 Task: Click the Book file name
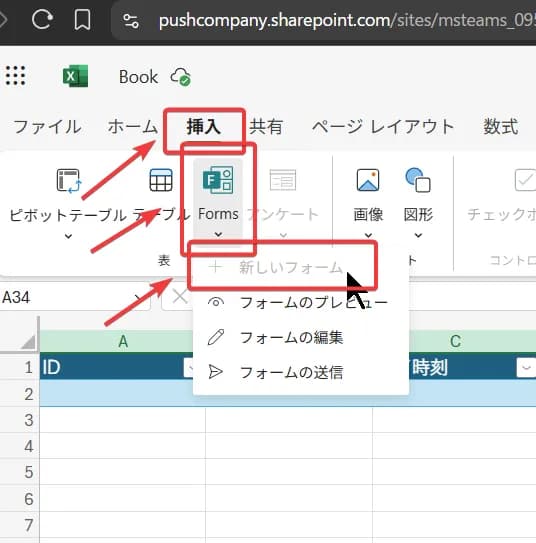[138, 77]
